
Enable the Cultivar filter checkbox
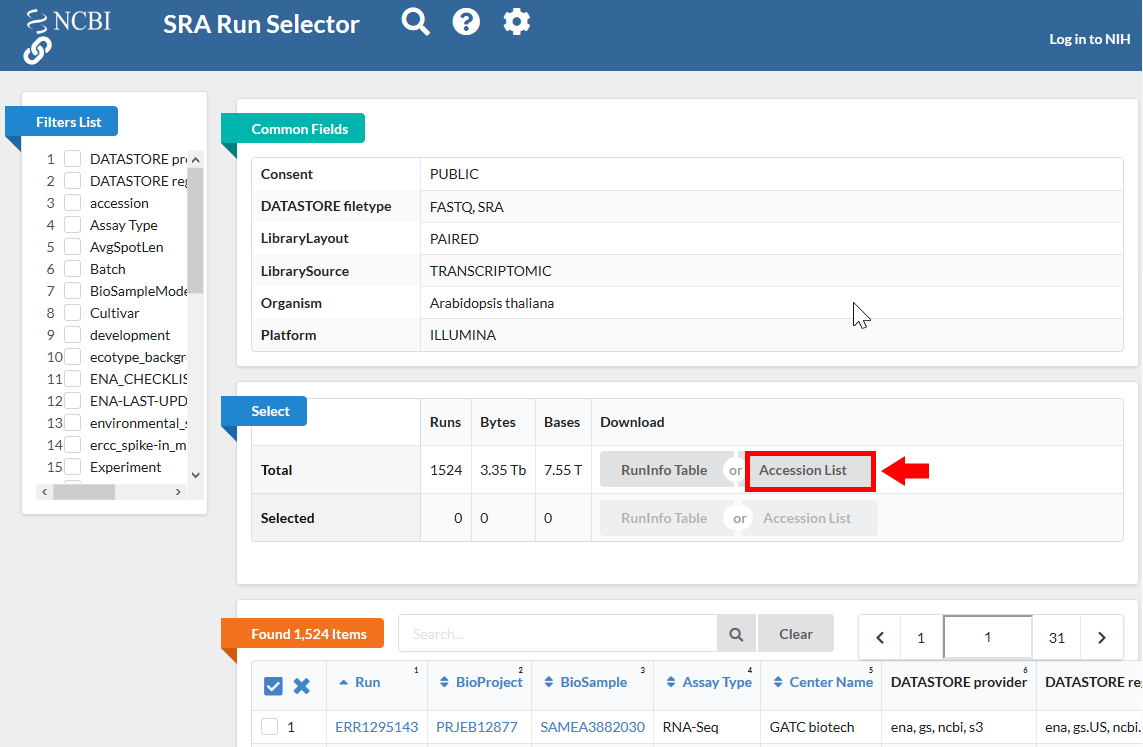72,313
